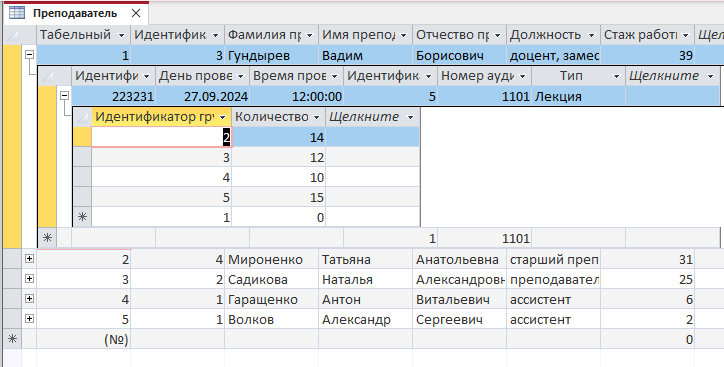This screenshot has width=724, height=367.
Task: Open the Тип column dropdown arrow
Action: point(616,76)
